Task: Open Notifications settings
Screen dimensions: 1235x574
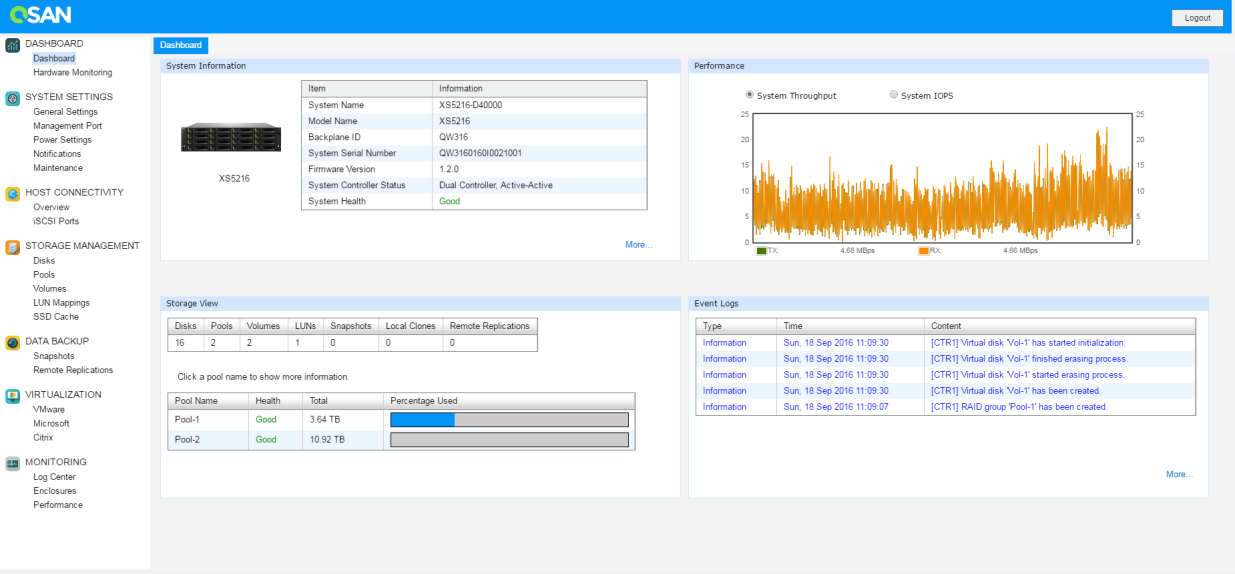Action: [57, 154]
